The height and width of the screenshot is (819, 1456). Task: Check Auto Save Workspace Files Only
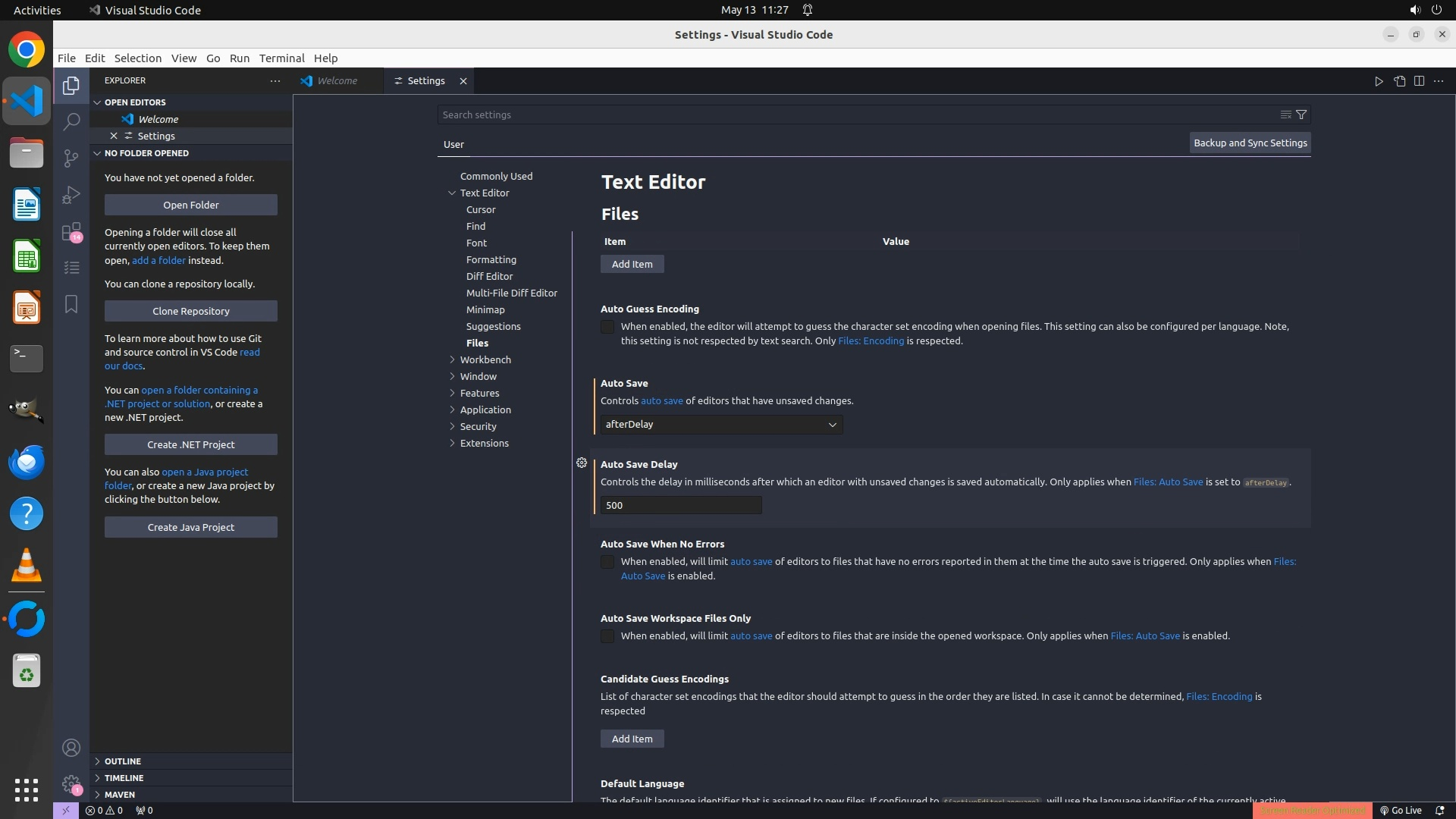tap(607, 636)
